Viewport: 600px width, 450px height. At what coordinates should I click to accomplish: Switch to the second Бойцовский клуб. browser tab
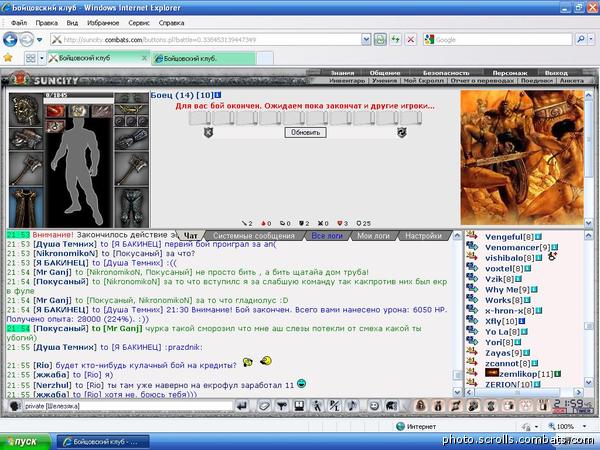[x=204, y=59]
